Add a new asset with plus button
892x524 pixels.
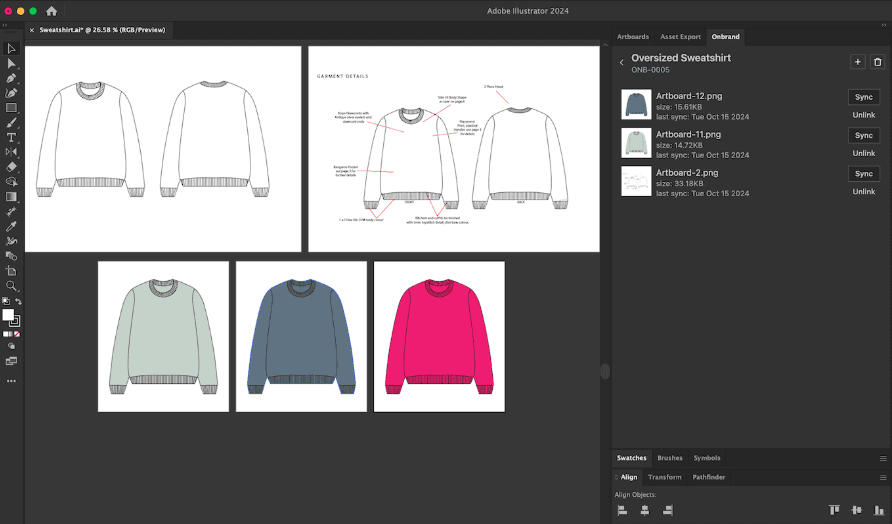(858, 62)
